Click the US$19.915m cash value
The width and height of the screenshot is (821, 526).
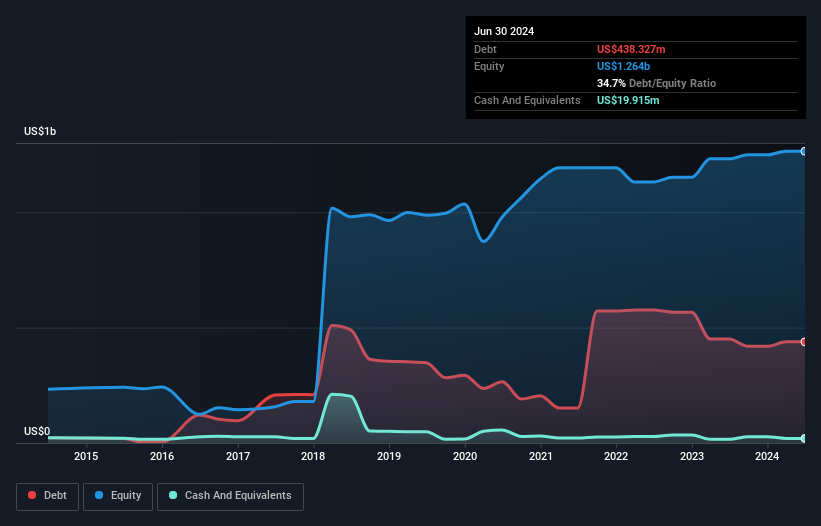(628, 100)
